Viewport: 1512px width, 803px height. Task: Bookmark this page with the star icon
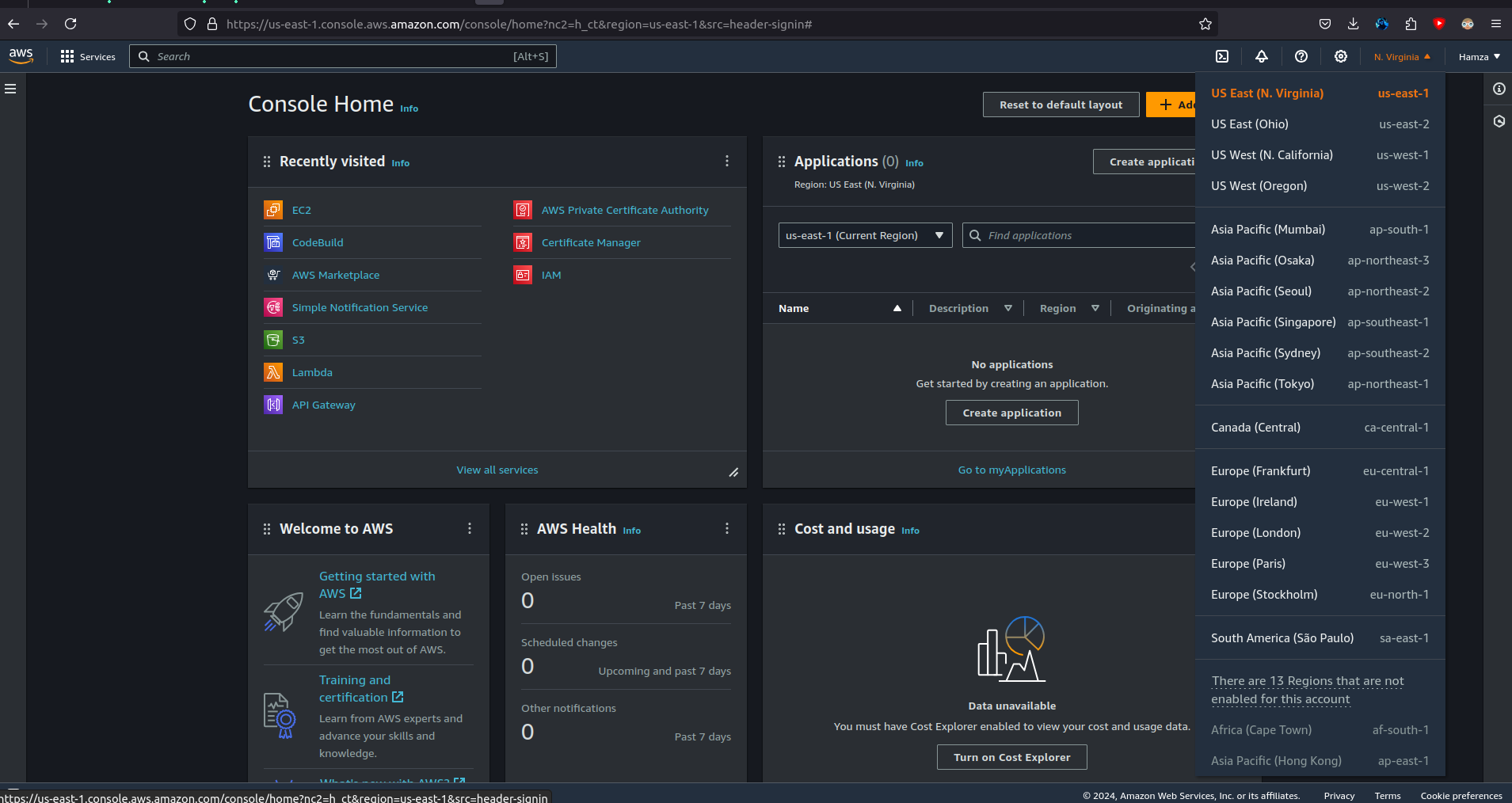[x=1205, y=24]
